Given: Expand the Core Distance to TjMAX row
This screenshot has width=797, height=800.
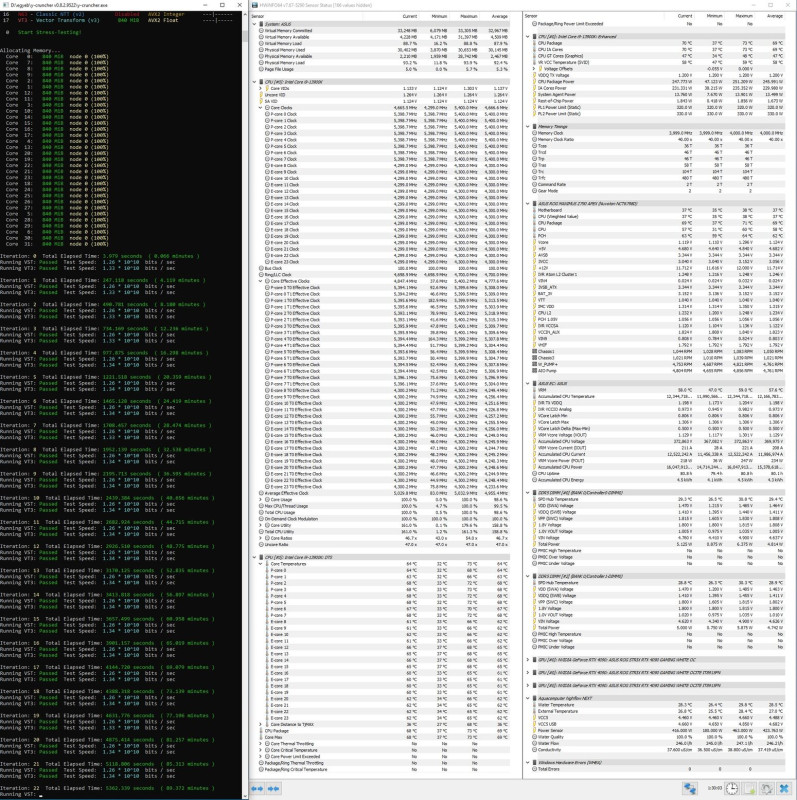Looking at the screenshot, I should click(x=260, y=724).
